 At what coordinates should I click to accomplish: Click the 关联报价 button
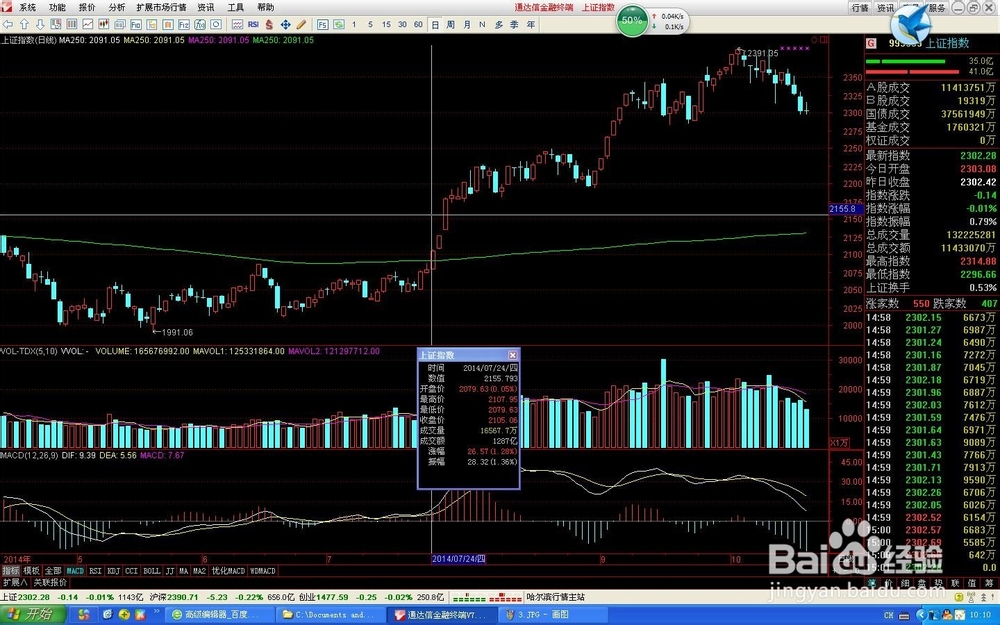pyautogui.click(x=50, y=582)
